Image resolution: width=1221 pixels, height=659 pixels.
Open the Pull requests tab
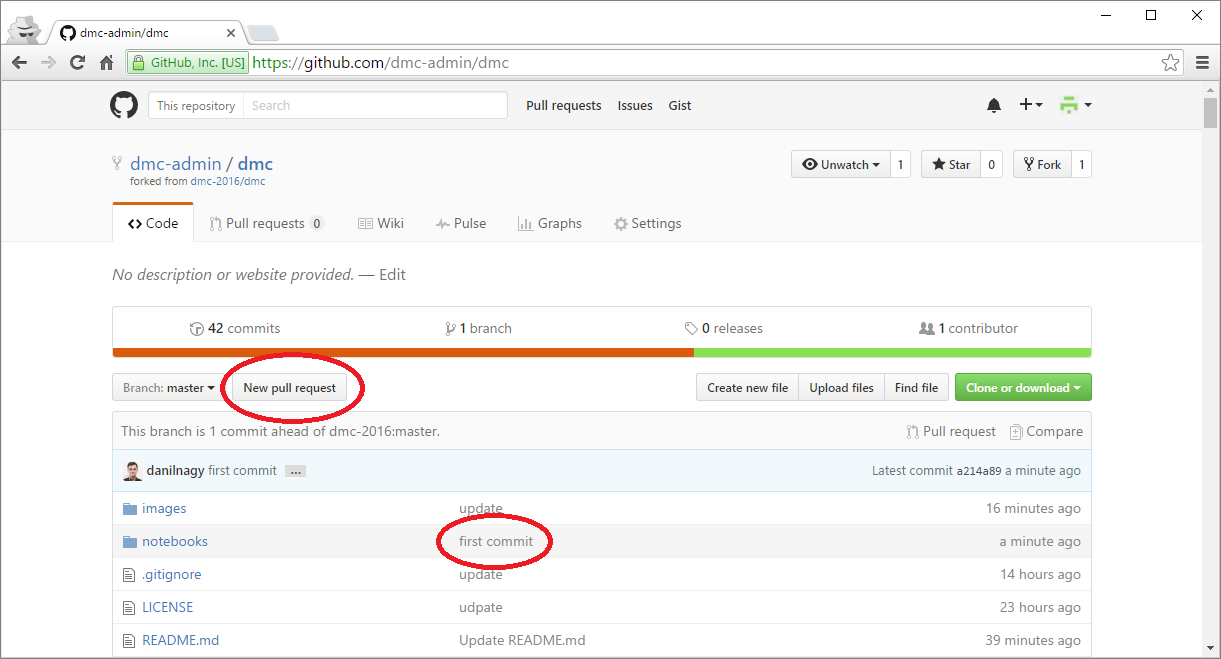[266, 223]
